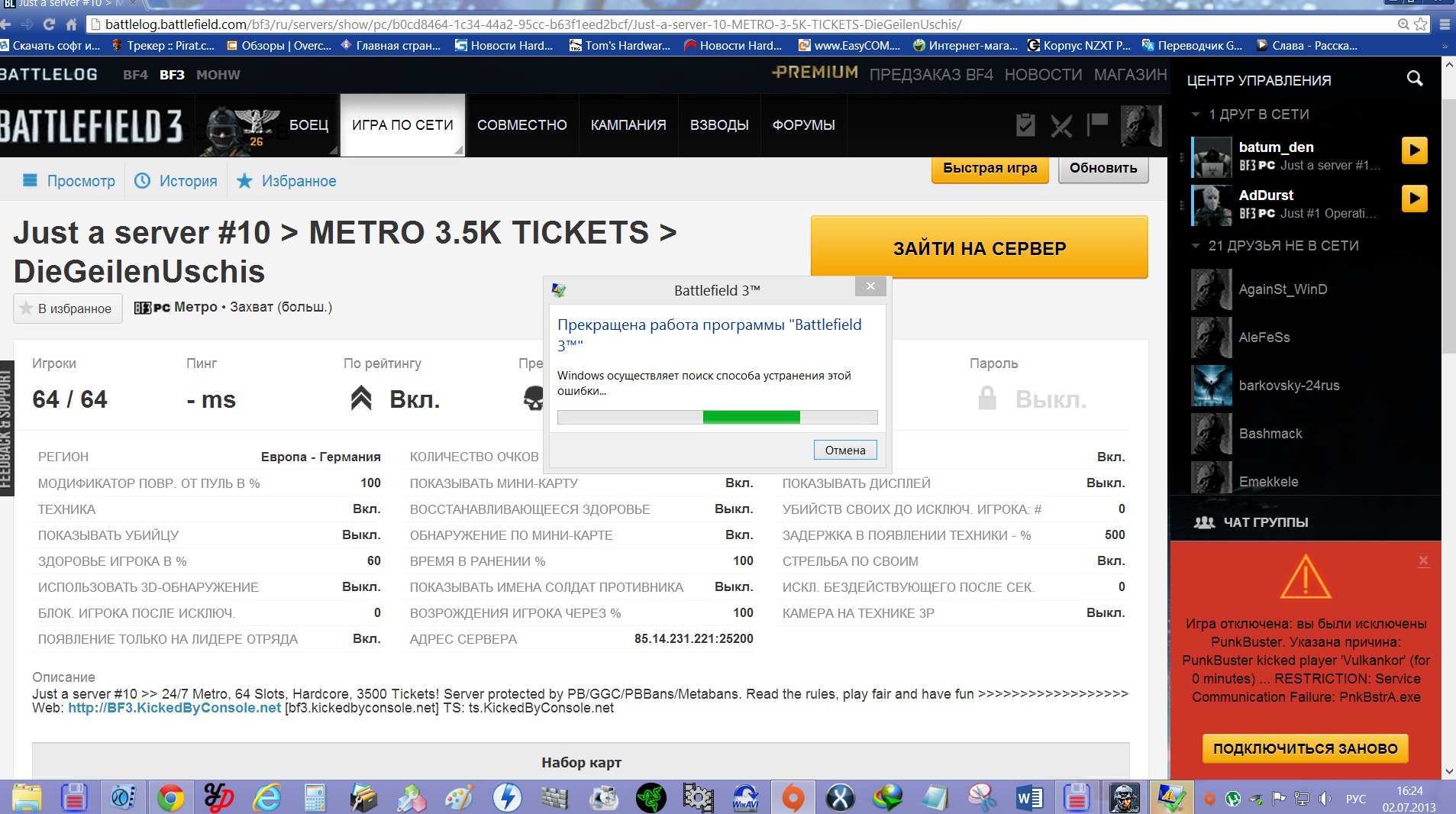
Task: Expand submenu arrow under БОЕЦ tab
Action: pos(333,150)
